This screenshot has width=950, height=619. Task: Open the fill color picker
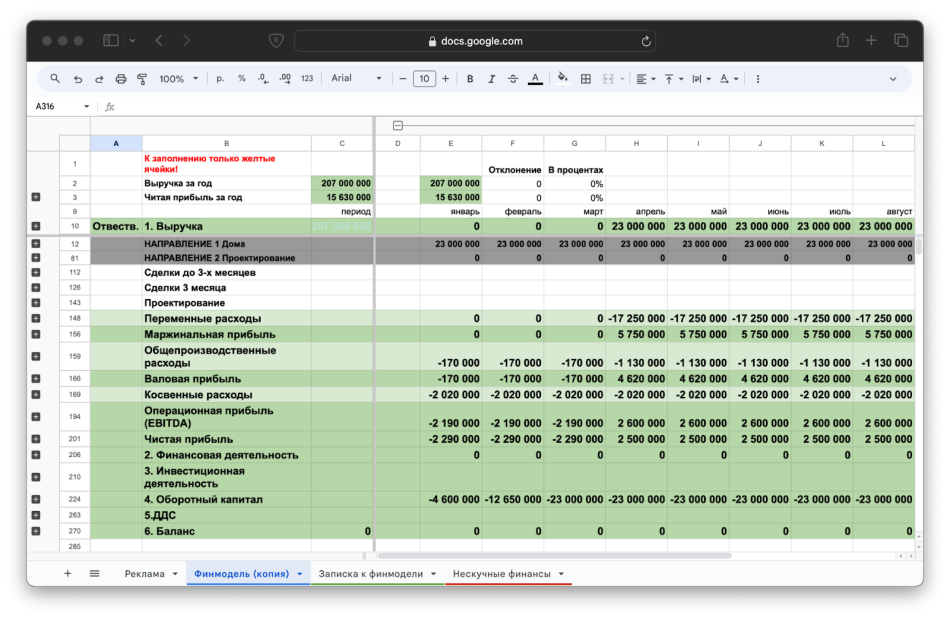[563, 79]
